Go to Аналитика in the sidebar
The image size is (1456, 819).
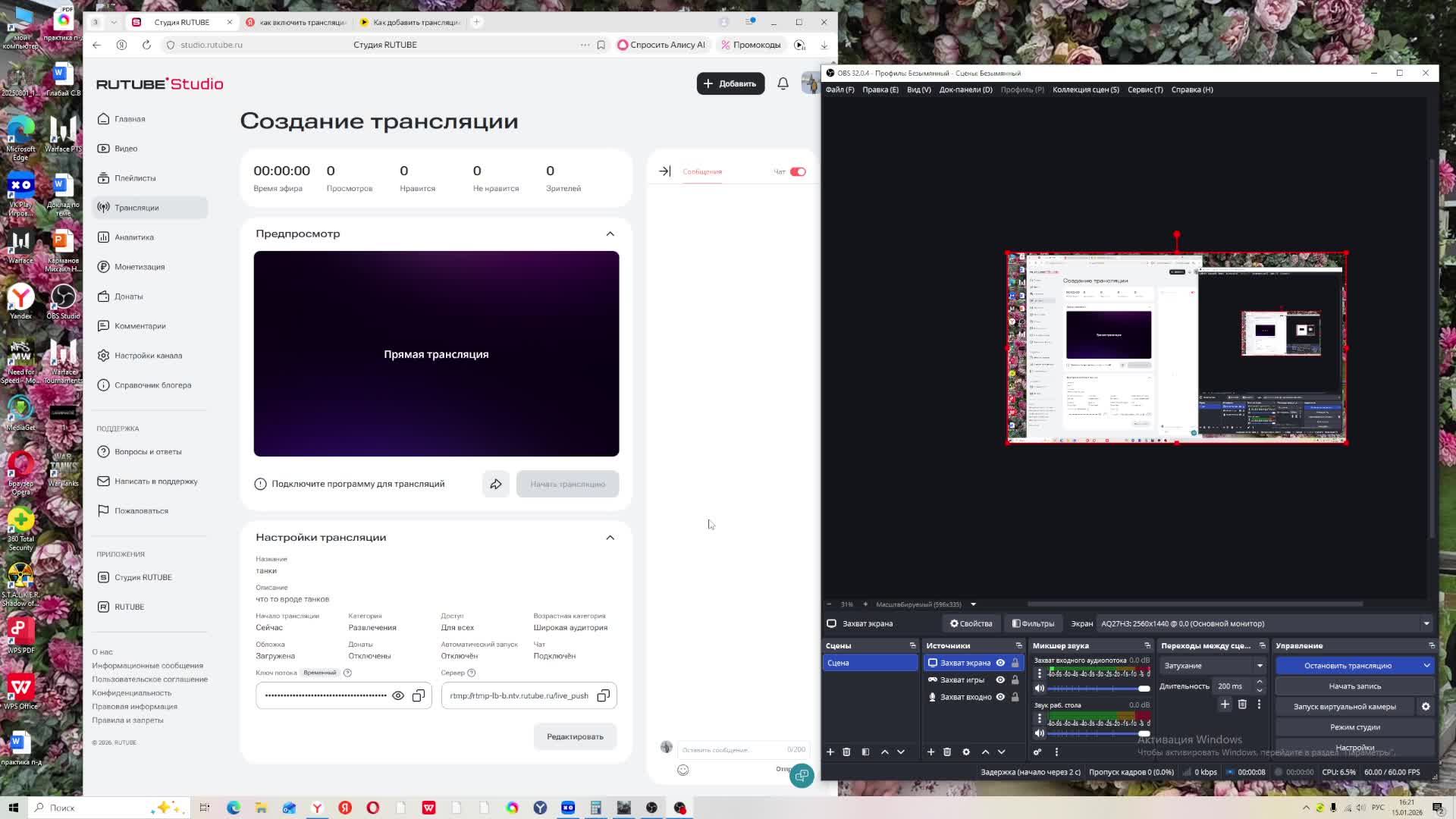pos(134,237)
